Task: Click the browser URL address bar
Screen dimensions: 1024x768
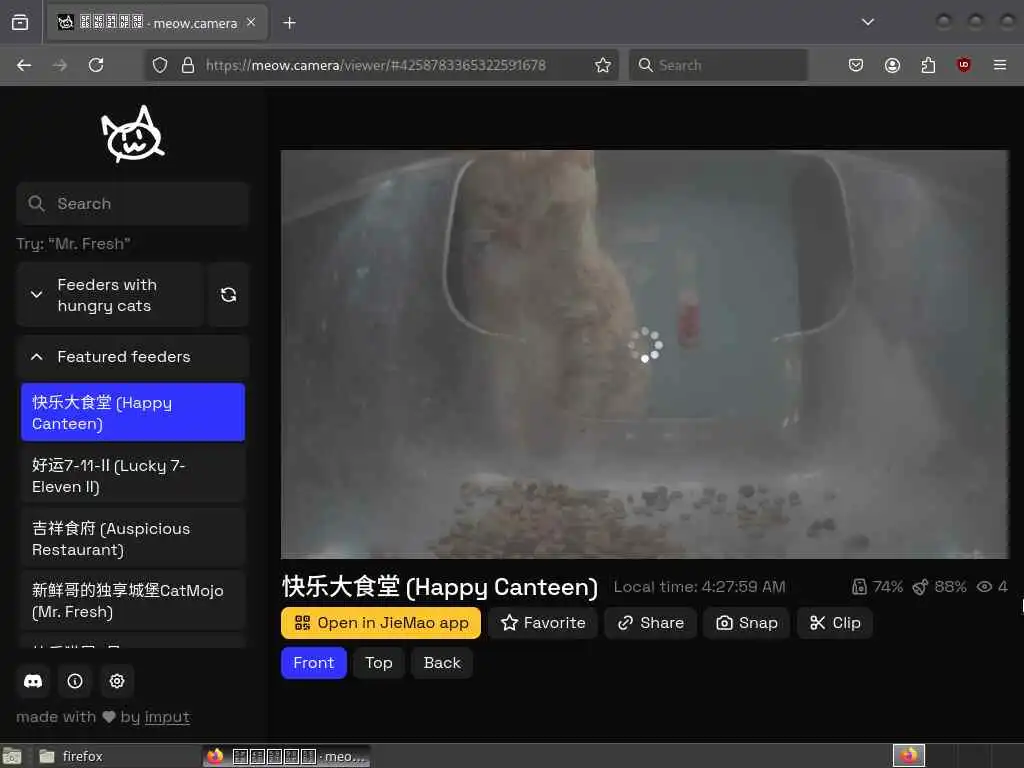Action: 381,65
